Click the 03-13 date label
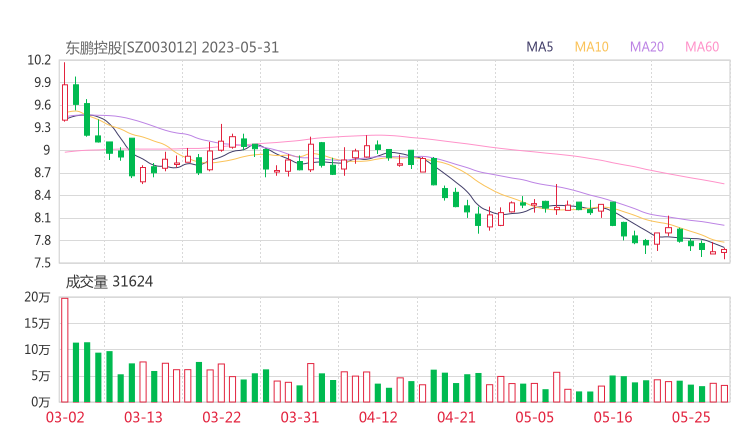The width and height of the screenshot is (740, 440). click(143, 417)
